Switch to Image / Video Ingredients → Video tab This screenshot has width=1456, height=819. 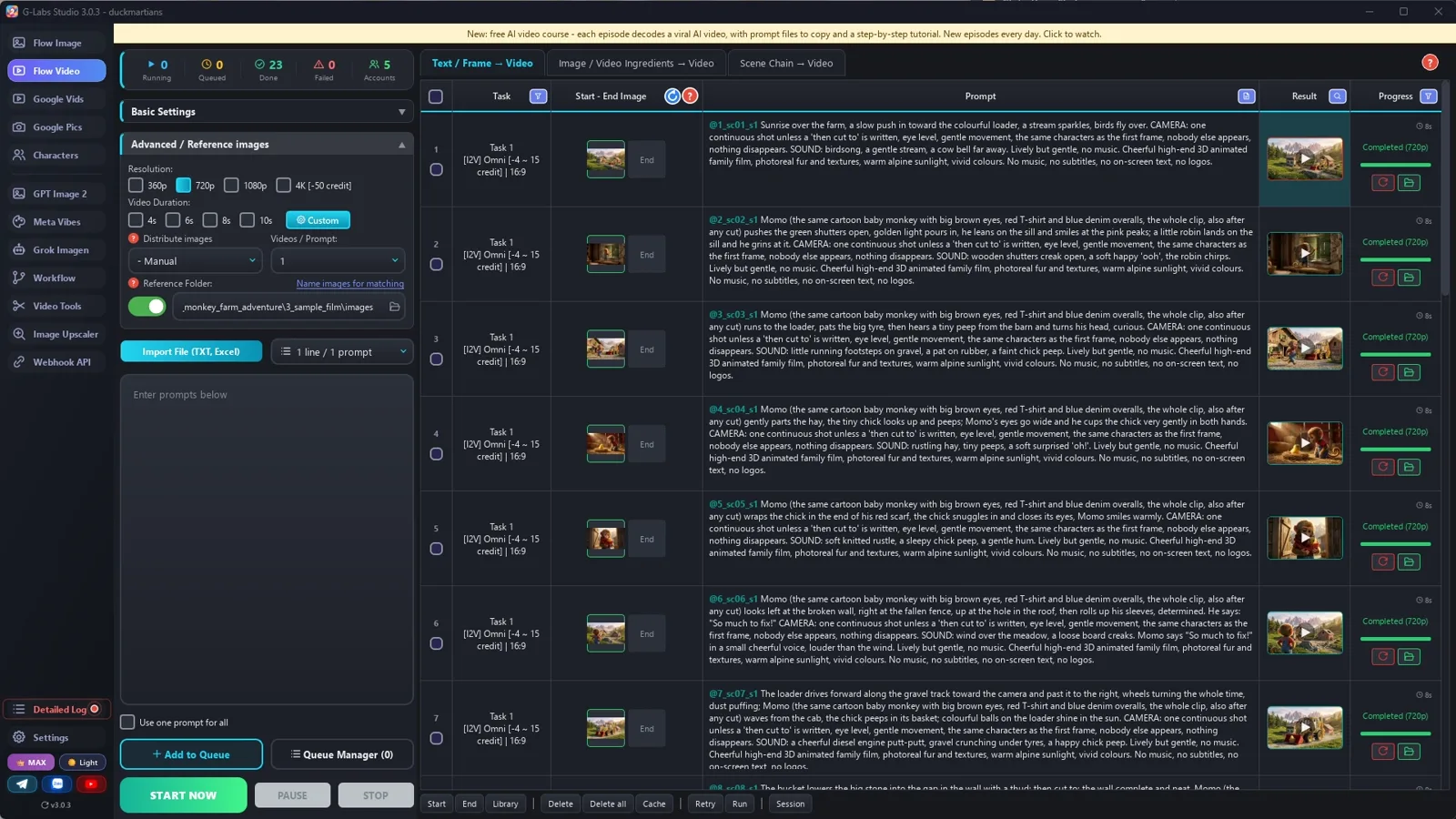tap(636, 64)
